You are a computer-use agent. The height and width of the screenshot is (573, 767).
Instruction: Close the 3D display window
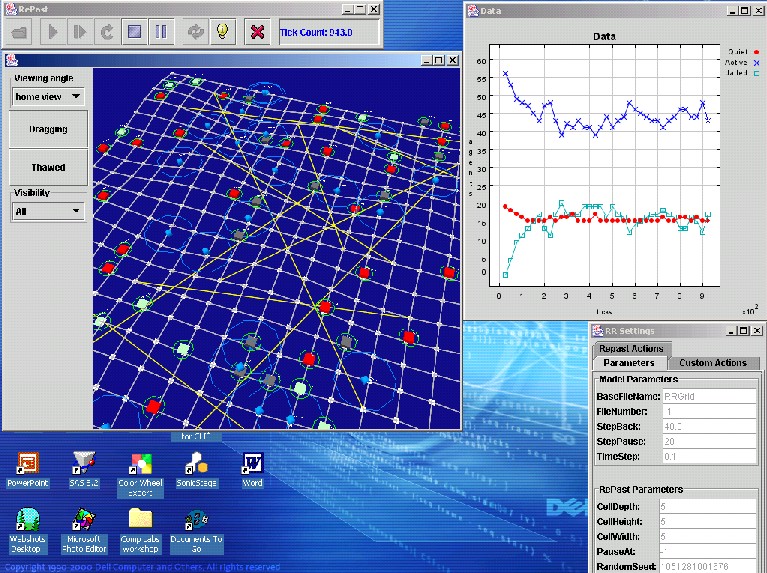pos(453,60)
